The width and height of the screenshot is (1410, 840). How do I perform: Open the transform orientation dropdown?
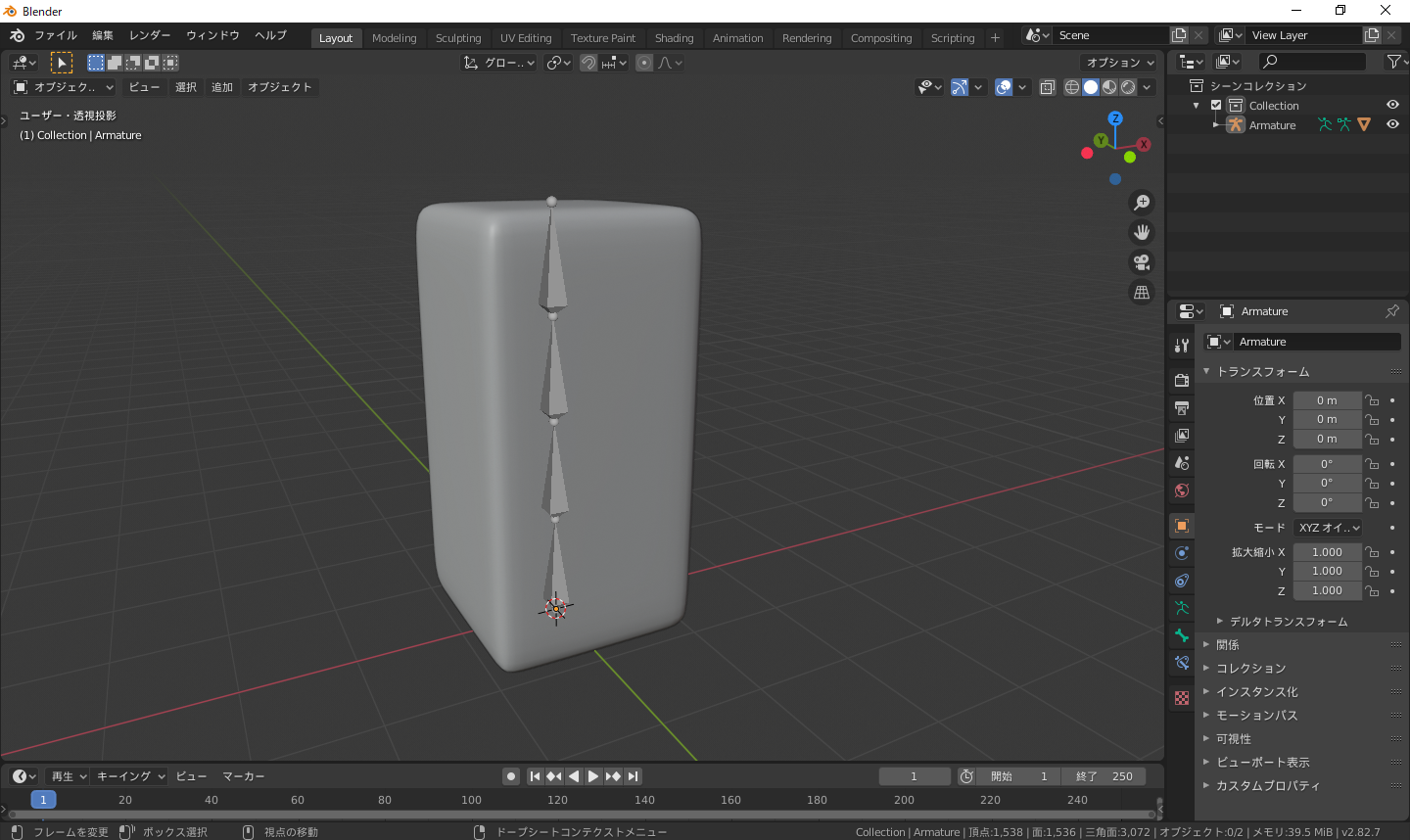click(498, 63)
